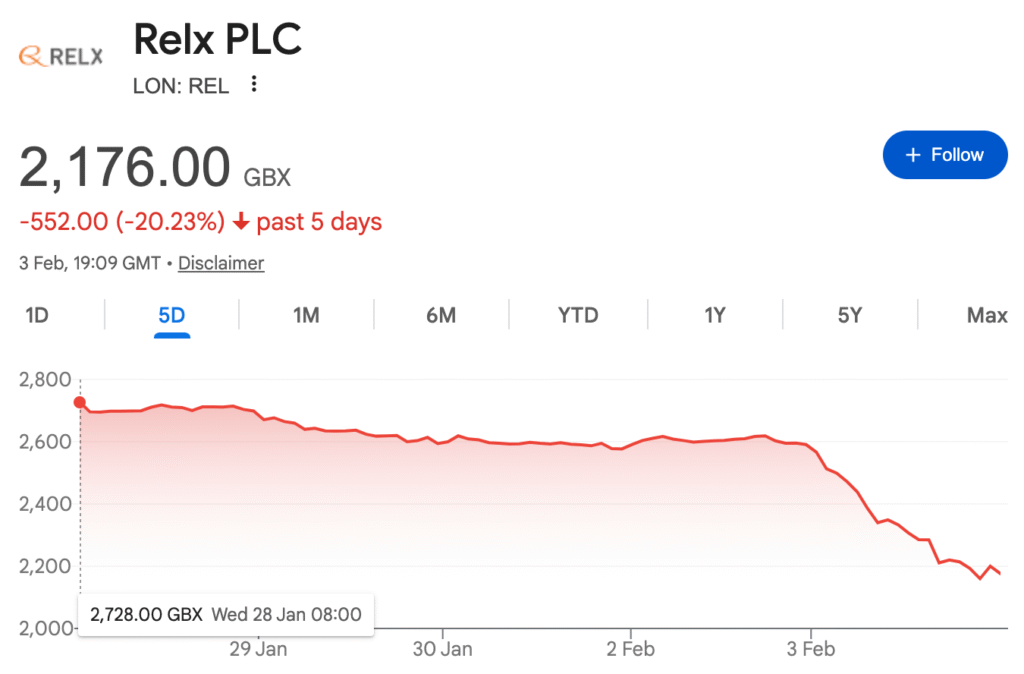The image size is (1024, 674).
Task: Select the YTD range tab
Action: coord(578,316)
